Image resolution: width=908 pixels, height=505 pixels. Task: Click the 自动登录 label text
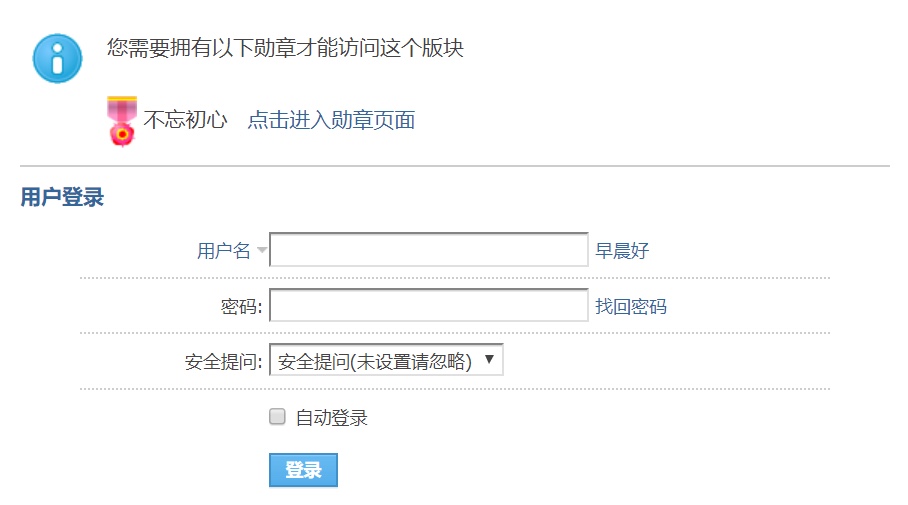click(332, 418)
